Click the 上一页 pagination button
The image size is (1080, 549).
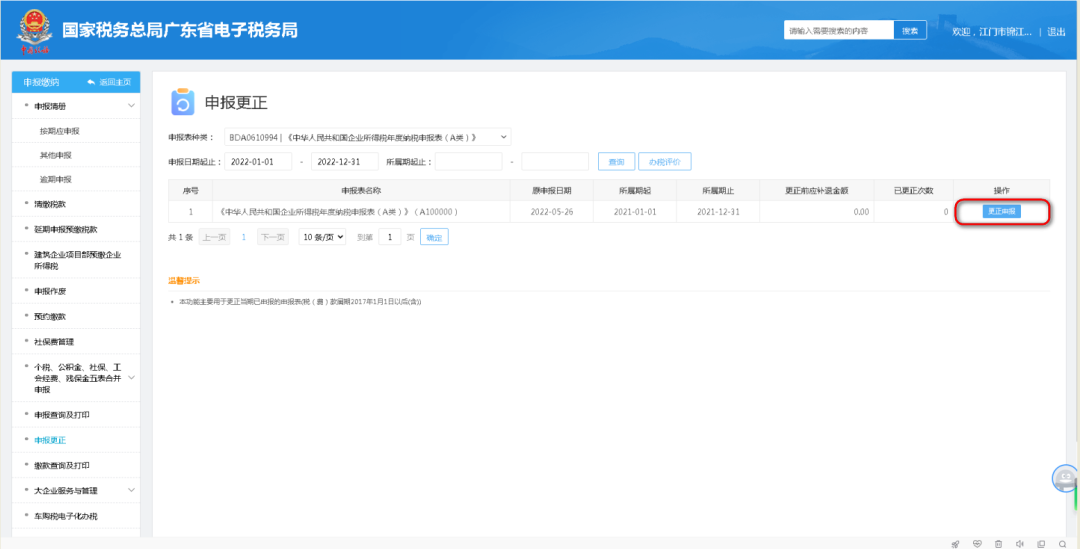pyautogui.click(x=214, y=237)
